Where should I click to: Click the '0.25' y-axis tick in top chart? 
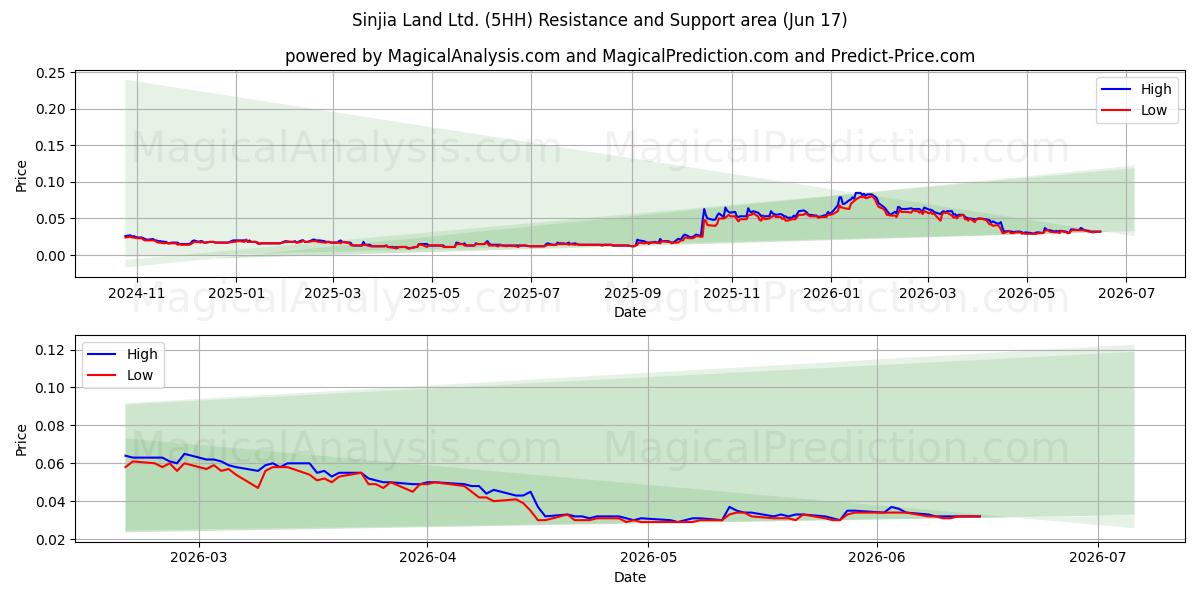(x=50, y=73)
